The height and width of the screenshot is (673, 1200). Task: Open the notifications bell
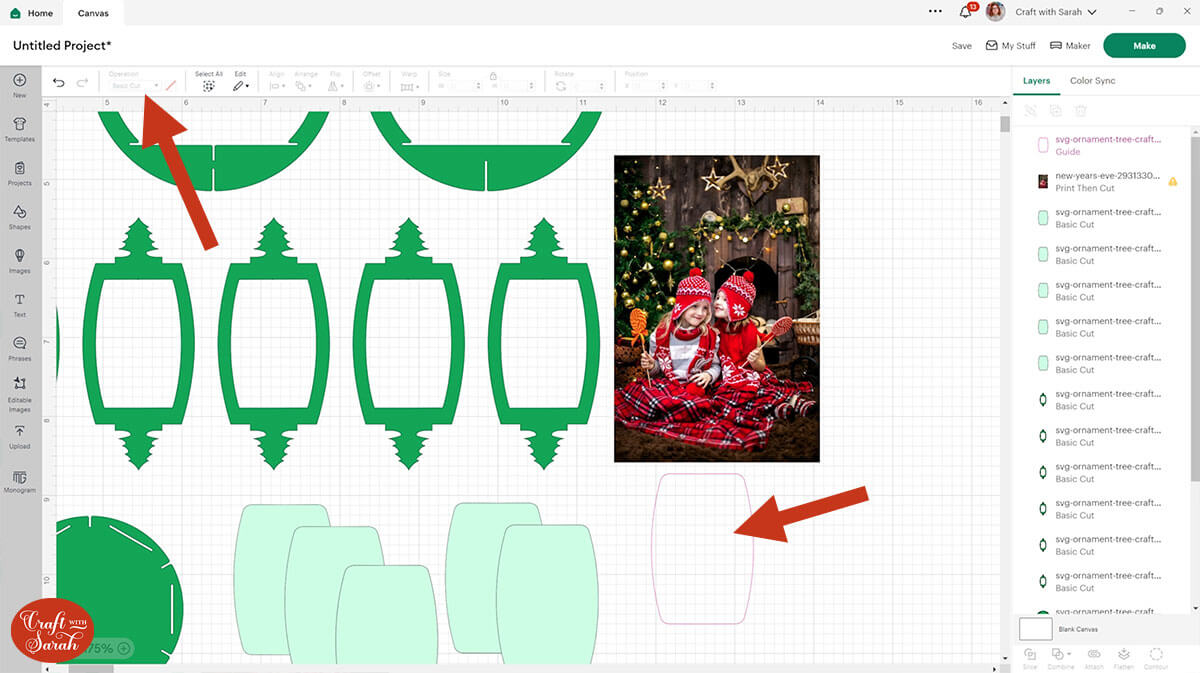tap(966, 12)
